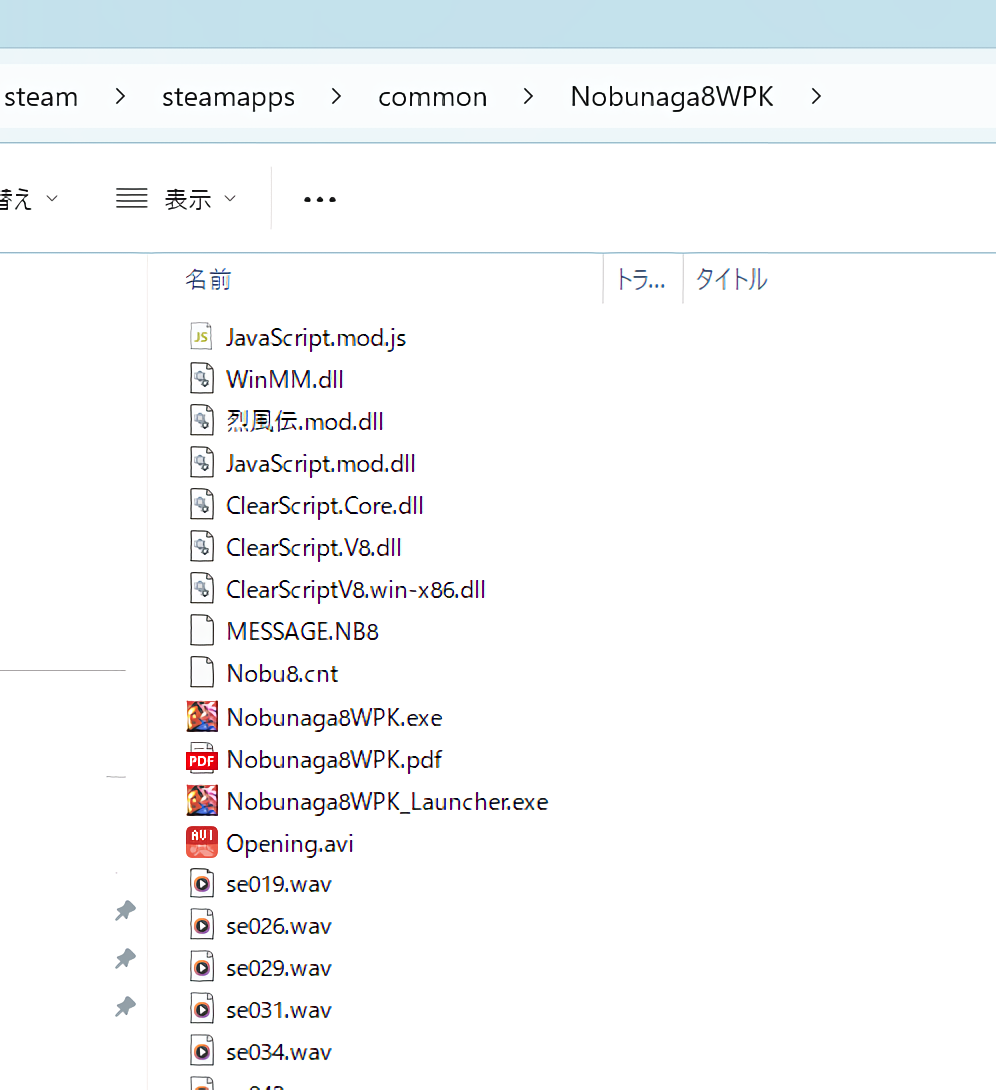Select the 烈風伝.mod.dll file name
The width and height of the screenshot is (996, 1090).
click(x=305, y=422)
